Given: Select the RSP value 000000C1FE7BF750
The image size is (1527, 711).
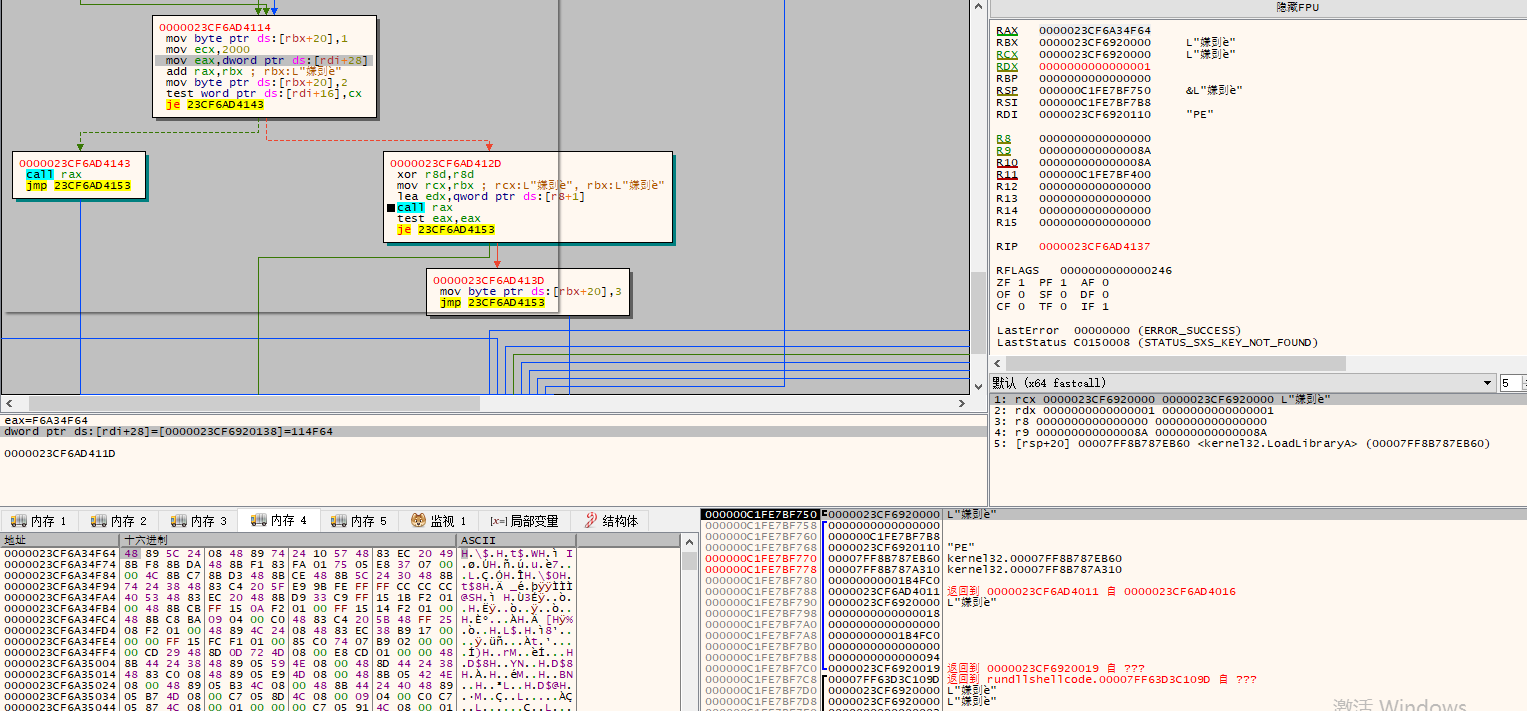Looking at the screenshot, I should (1094, 91).
